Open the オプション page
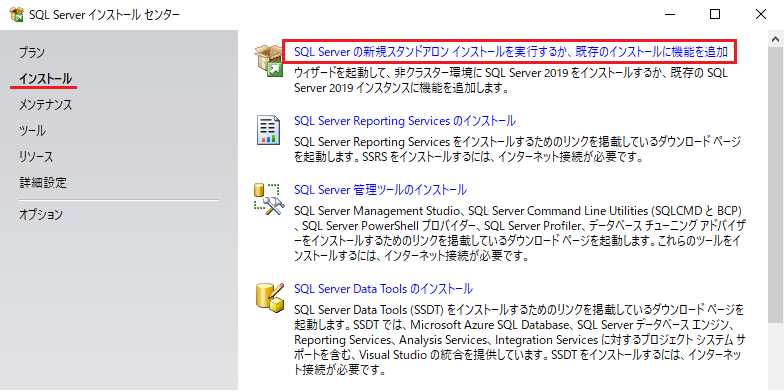784x392 pixels. point(41,215)
